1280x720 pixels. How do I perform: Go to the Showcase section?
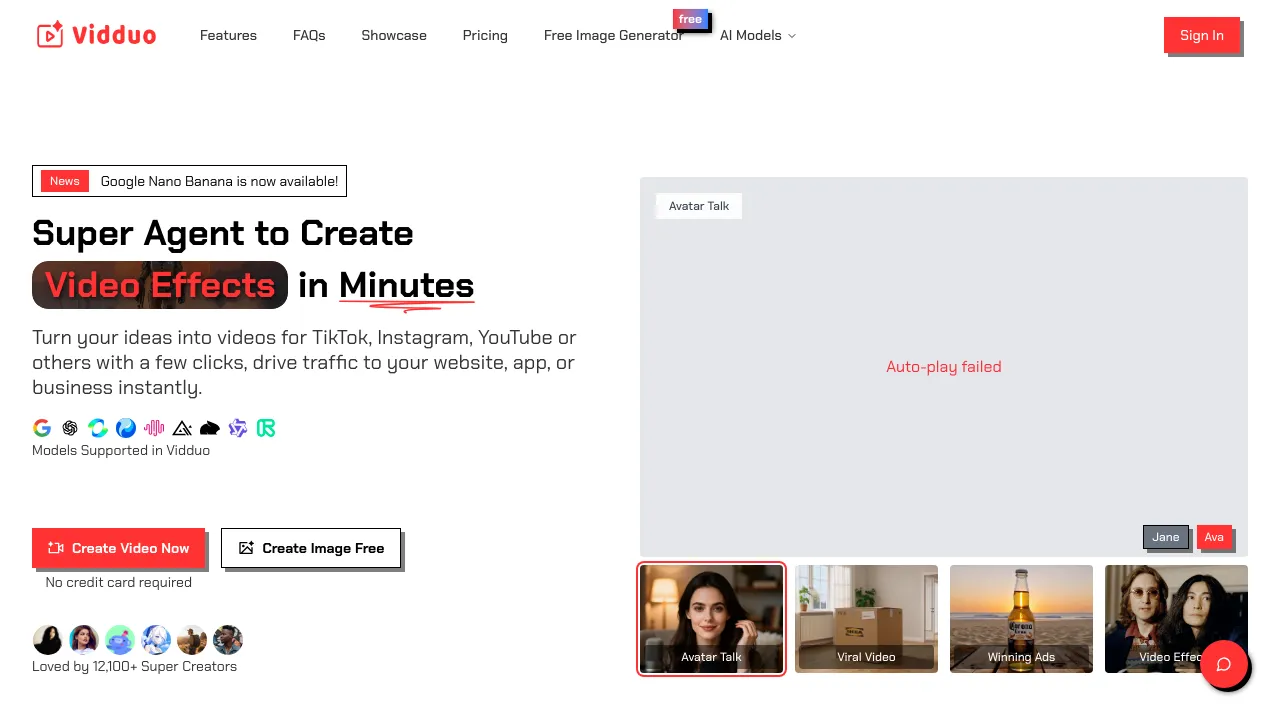(393, 35)
